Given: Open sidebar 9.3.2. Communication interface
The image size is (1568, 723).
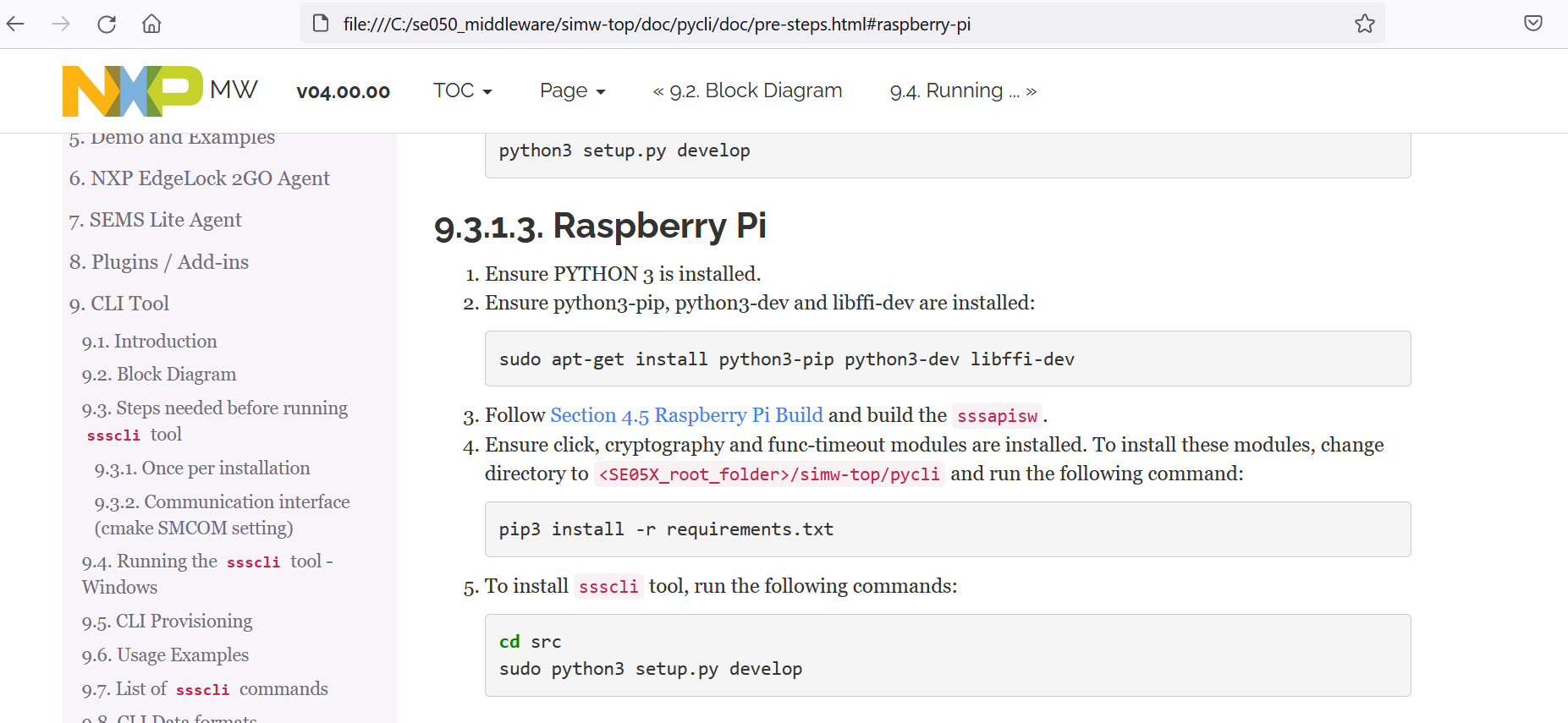Looking at the screenshot, I should pyautogui.click(x=223, y=515).
